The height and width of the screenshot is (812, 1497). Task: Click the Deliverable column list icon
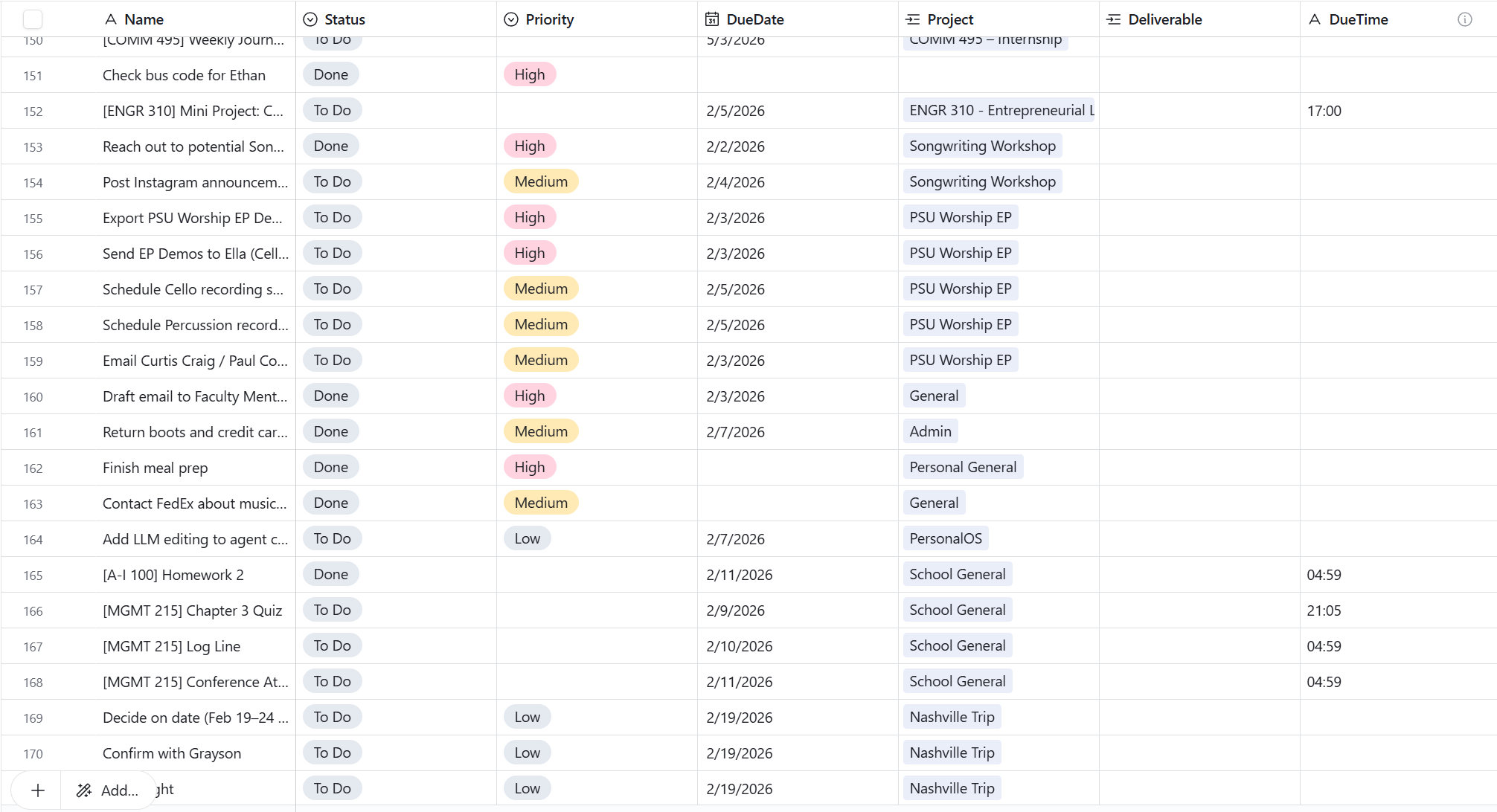pos(1114,19)
